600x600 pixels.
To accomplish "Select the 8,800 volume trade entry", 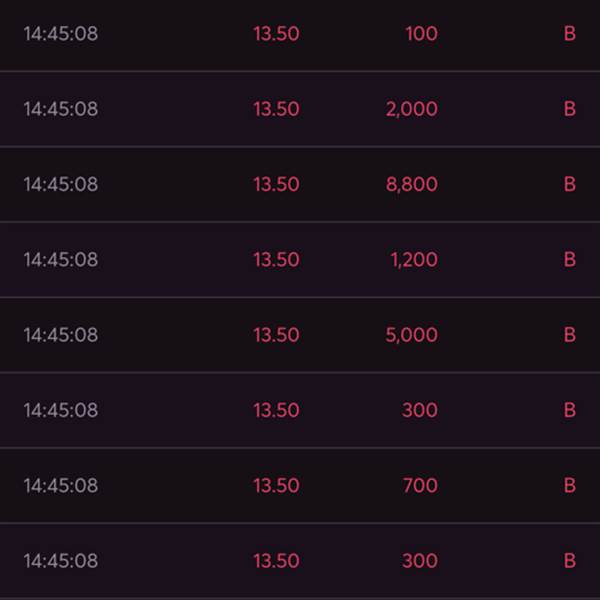I will click(x=411, y=184).
